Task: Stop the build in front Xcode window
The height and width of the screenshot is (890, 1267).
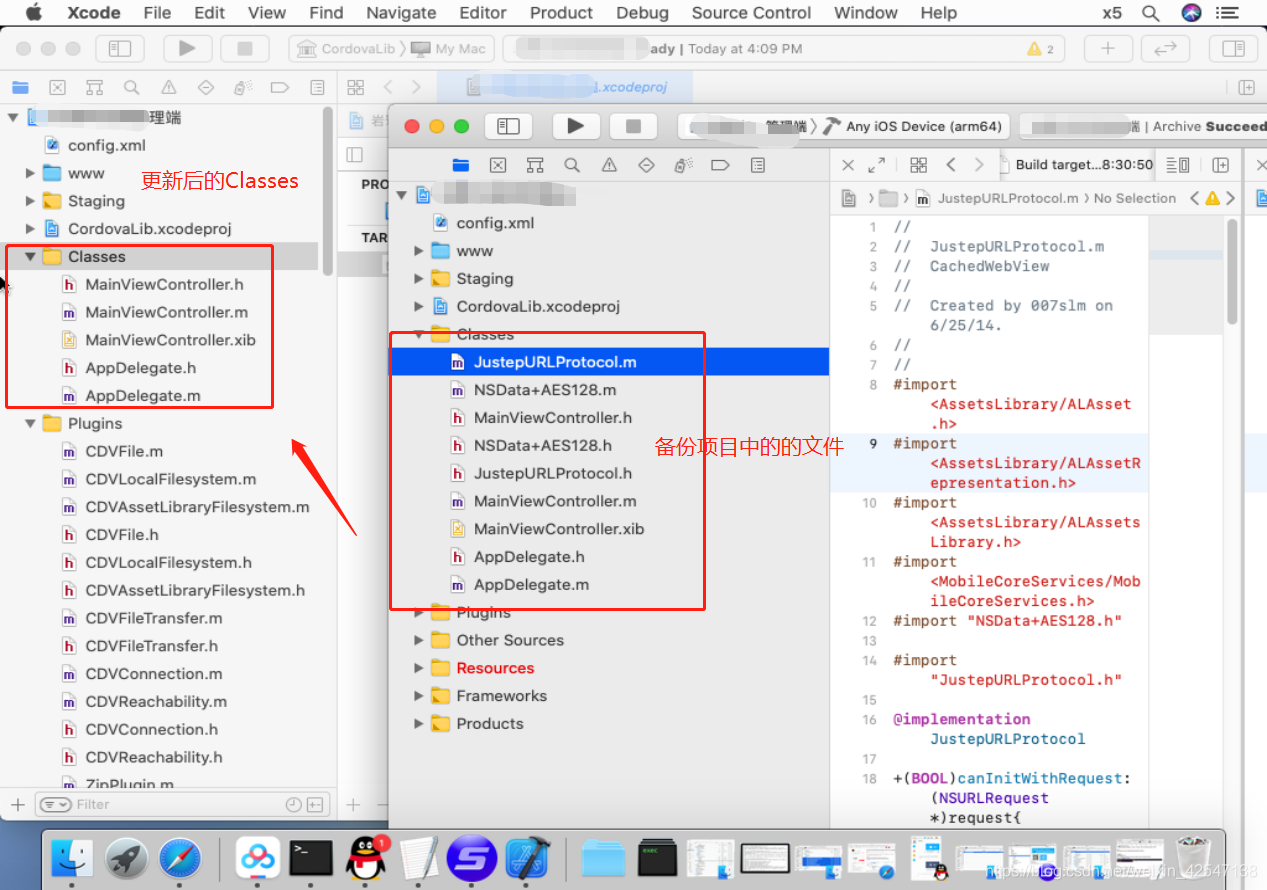Action: pos(632,126)
